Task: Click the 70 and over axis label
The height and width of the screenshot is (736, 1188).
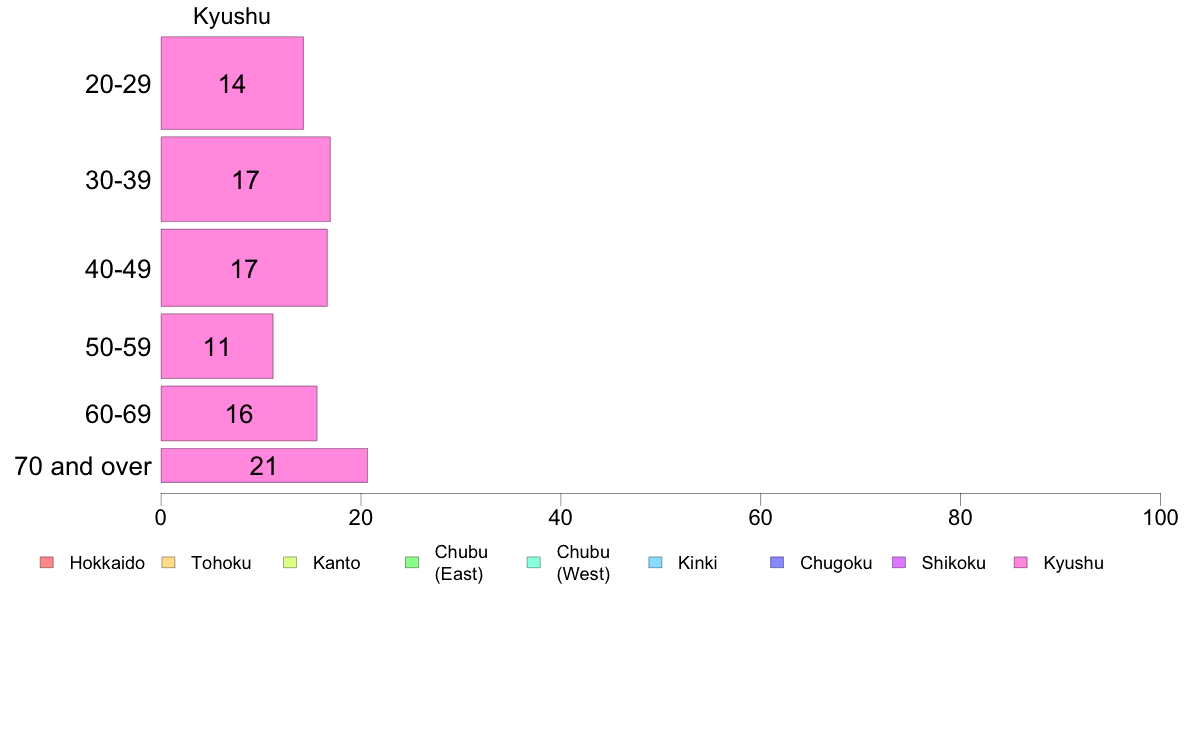Action: coord(83,465)
